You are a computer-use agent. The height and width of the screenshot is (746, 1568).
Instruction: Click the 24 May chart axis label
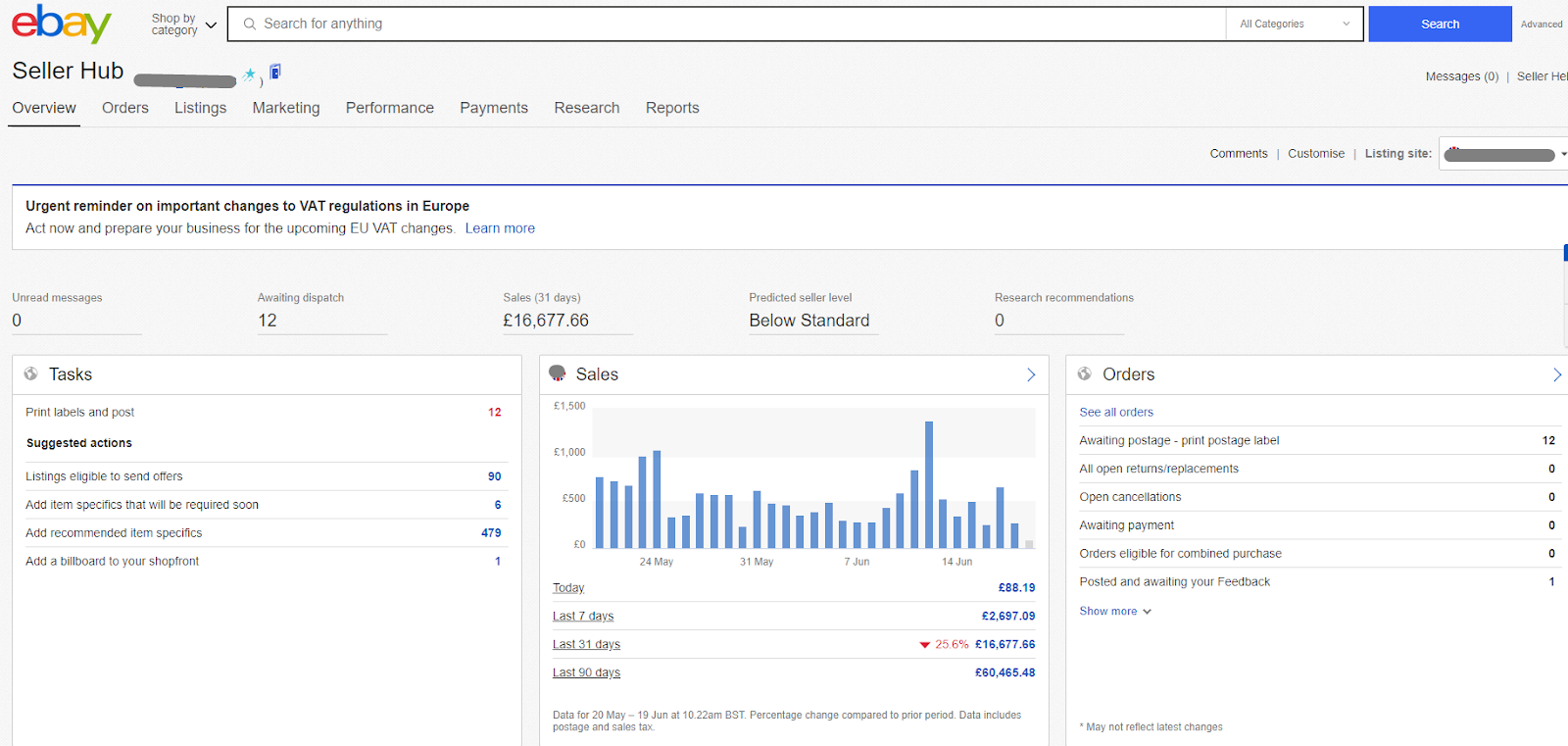(x=657, y=563)
